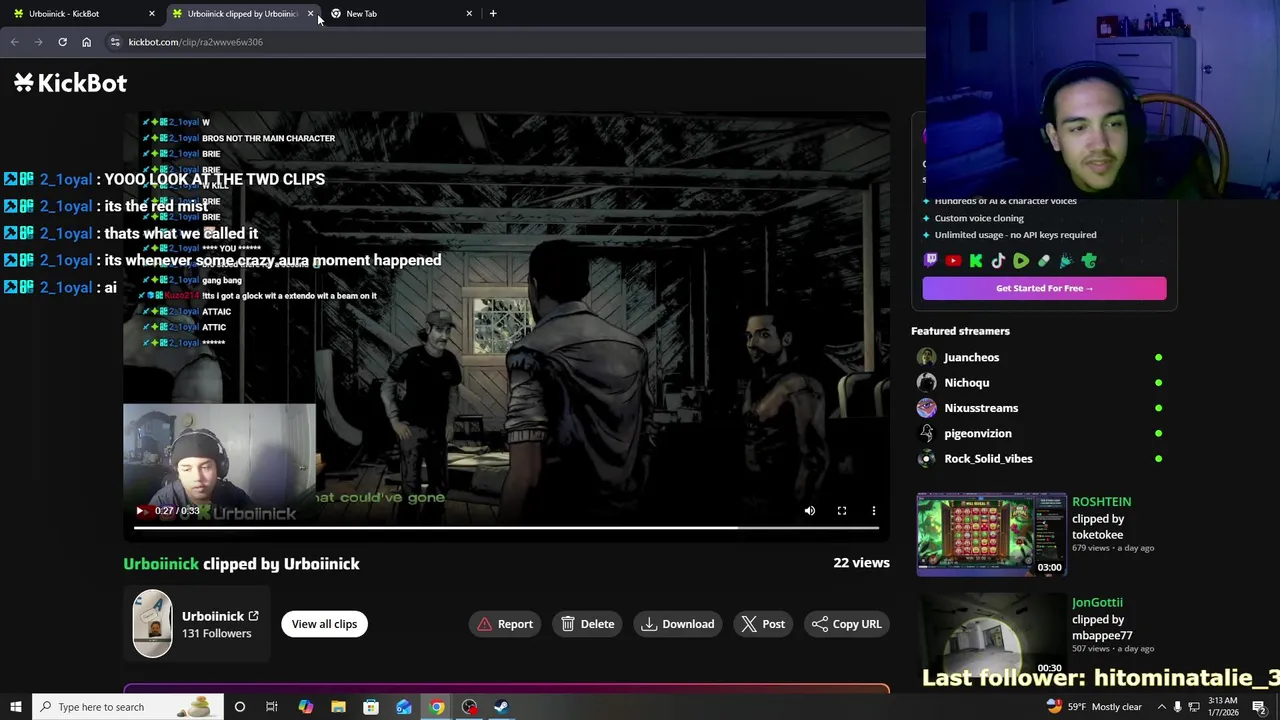Viewport: 1280px width, 720px height.
Task: Enter fullscreen video mode
Action: click(842, 511)
